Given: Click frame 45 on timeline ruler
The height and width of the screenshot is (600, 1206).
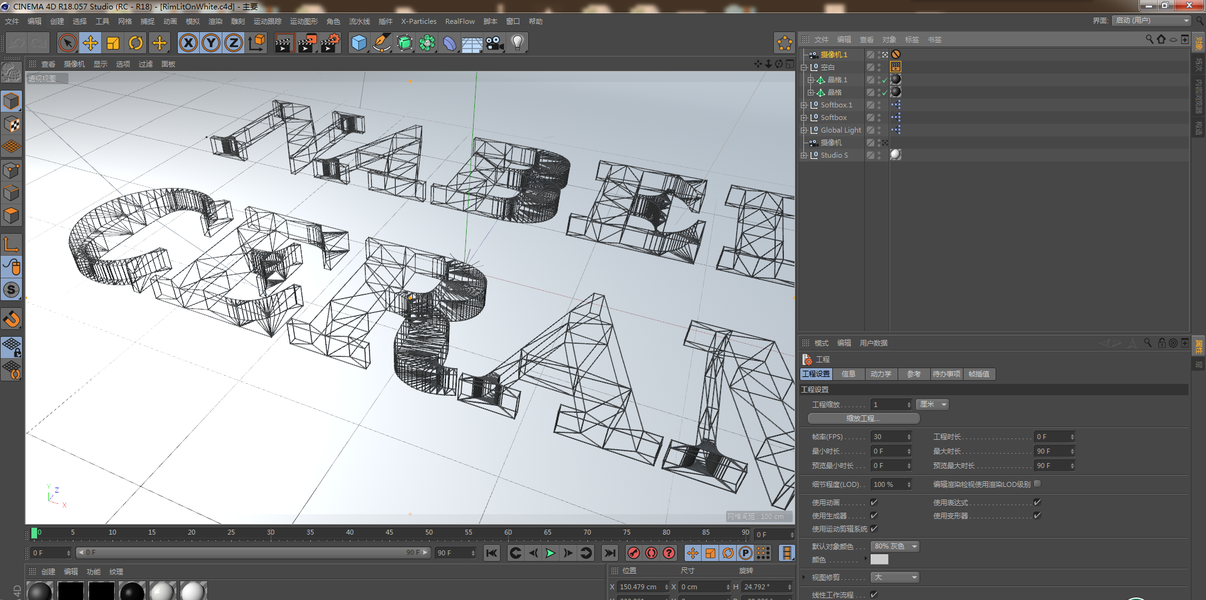Looking at the screenshot, I should click(x=389, y=533).
